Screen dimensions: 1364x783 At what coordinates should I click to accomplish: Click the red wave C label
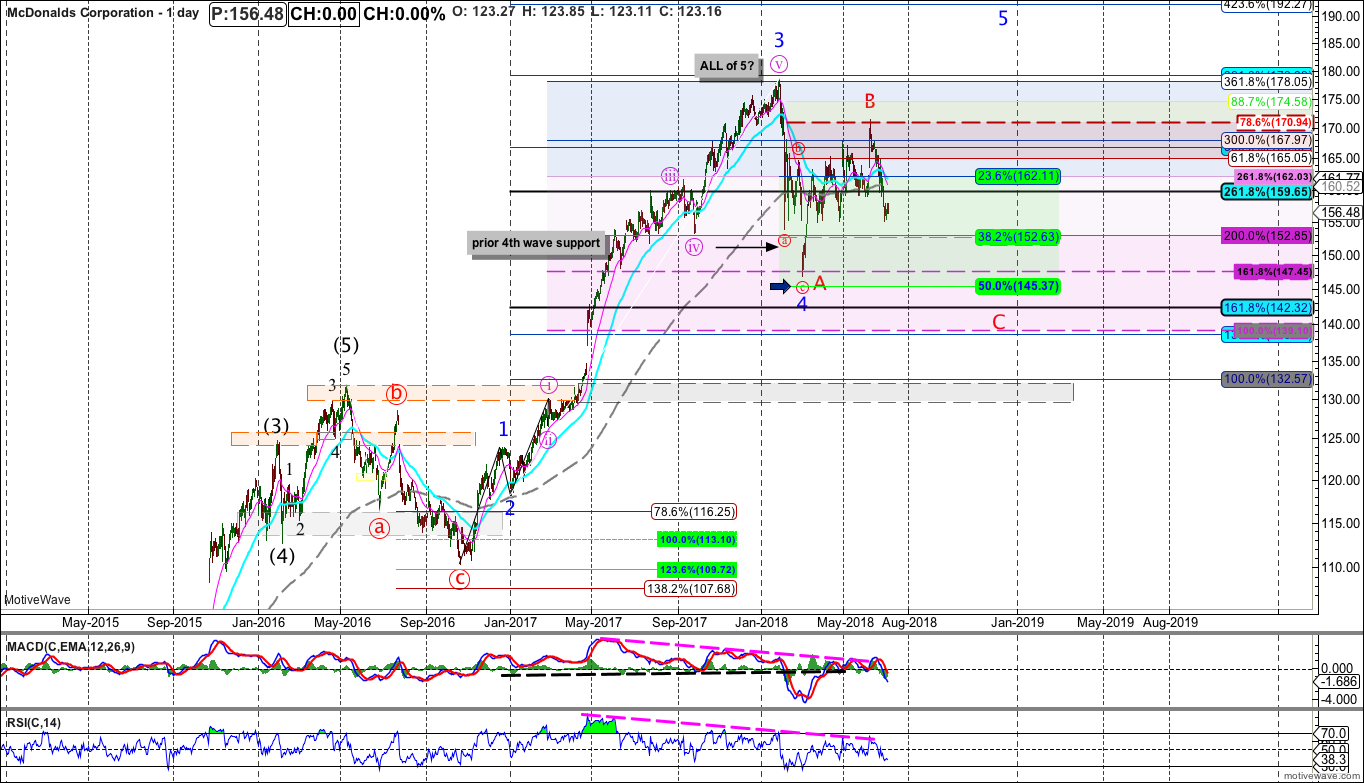pos(998,322)
